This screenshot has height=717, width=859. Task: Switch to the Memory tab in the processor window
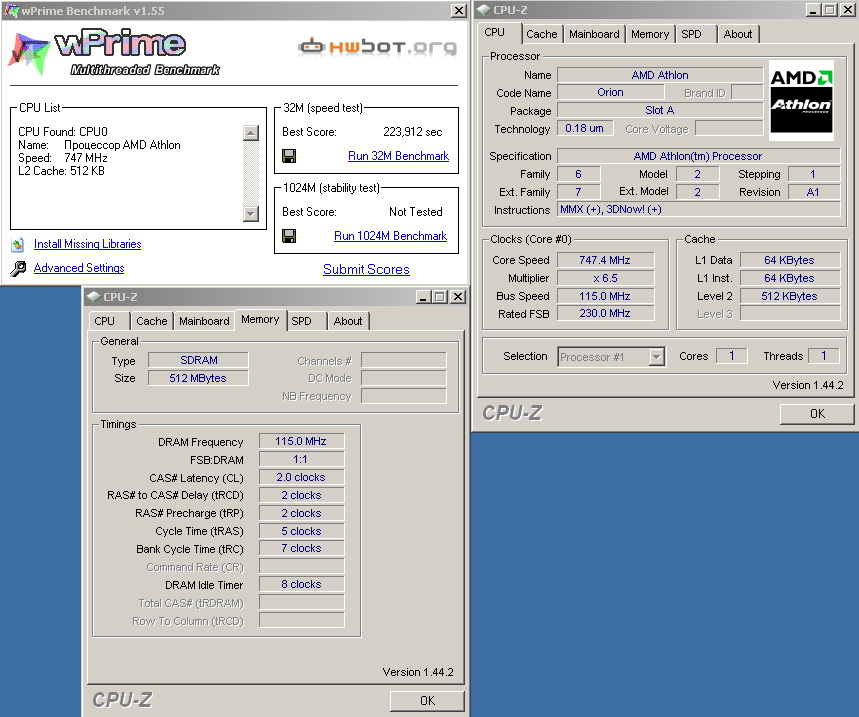pos(650,34)
